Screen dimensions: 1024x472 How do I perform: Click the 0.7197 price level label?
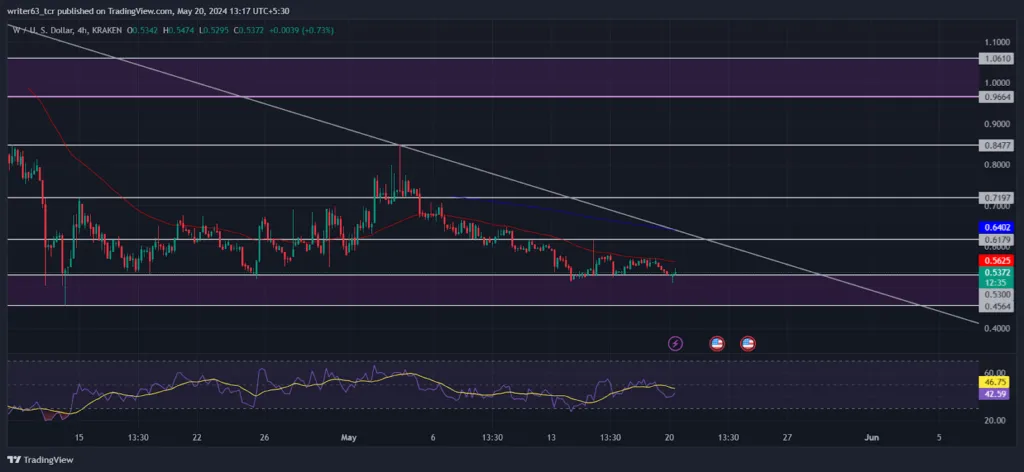click(996, 197)
